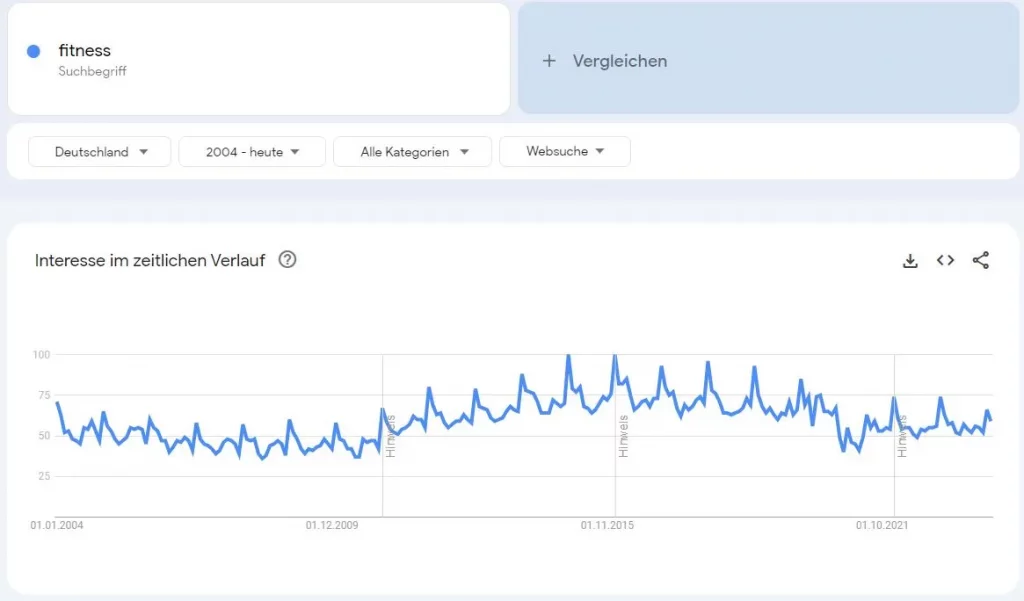This screenshot has height=601, width=1024.
Task: Expand the "2004 - heute" time range dropdown
Action: 252,152
